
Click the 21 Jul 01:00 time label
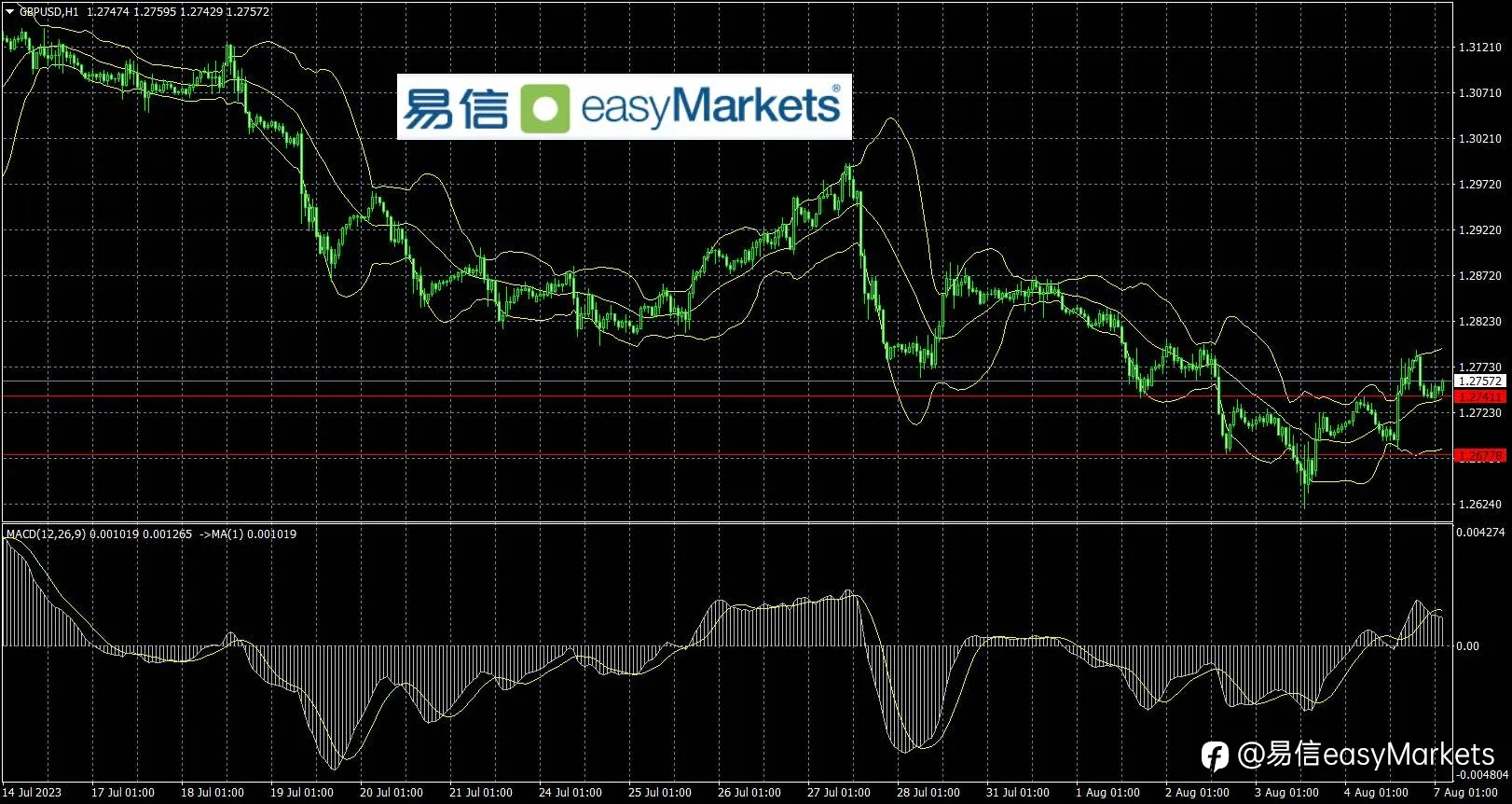(481, 793)
